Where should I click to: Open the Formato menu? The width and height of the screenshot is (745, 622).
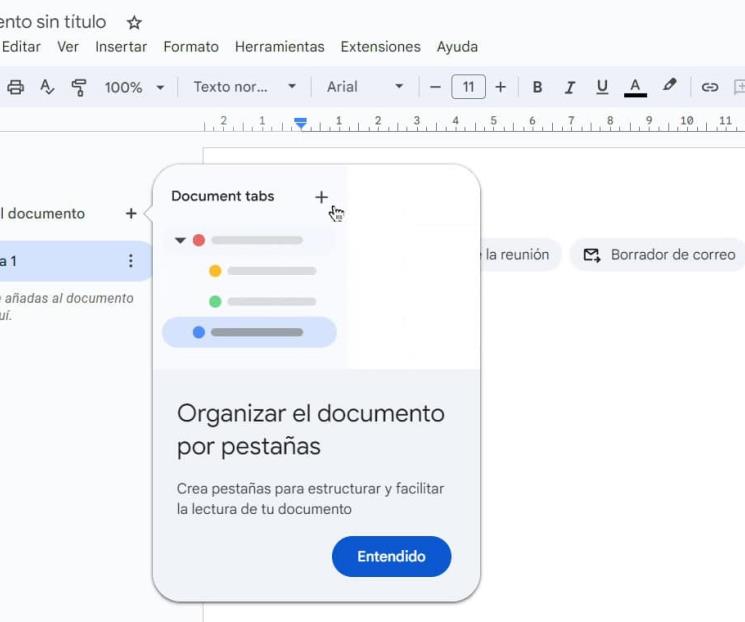(191, 47)
